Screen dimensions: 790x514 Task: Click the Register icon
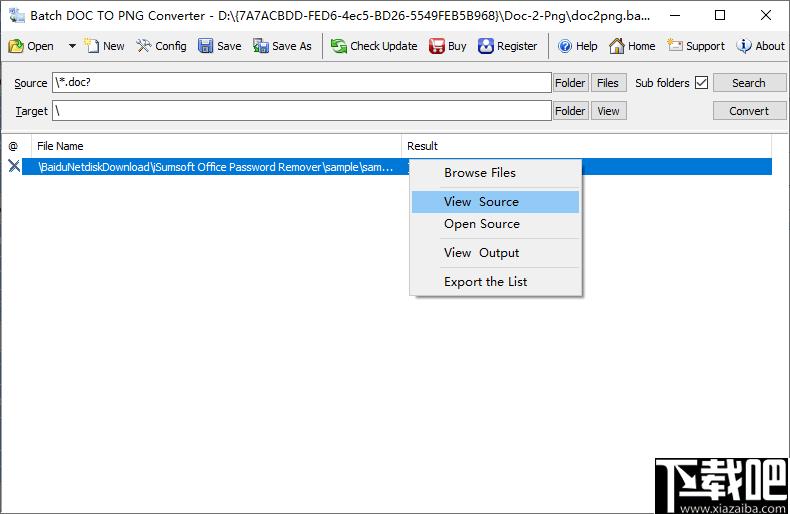486,46
